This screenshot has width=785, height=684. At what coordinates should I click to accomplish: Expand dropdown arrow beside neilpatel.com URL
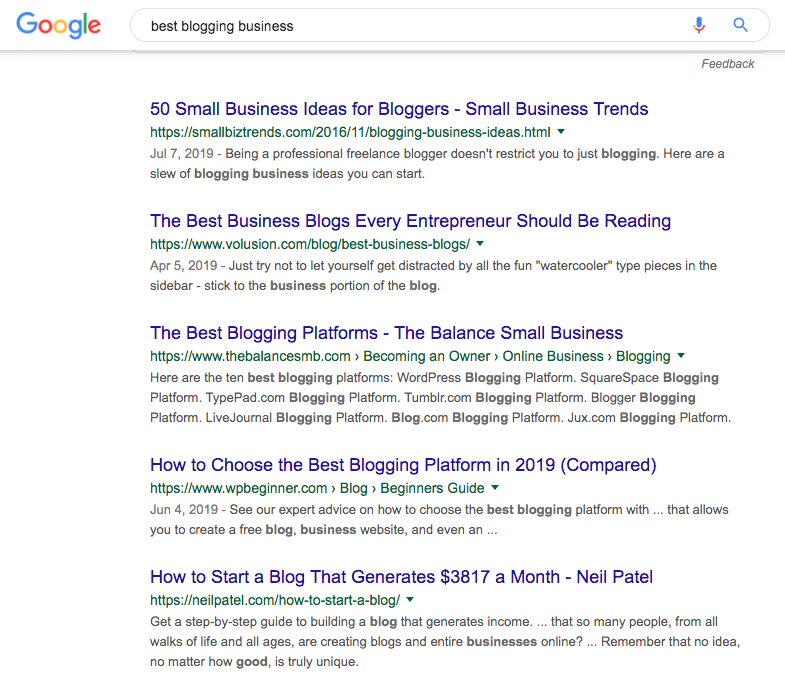tap(410, 599)
